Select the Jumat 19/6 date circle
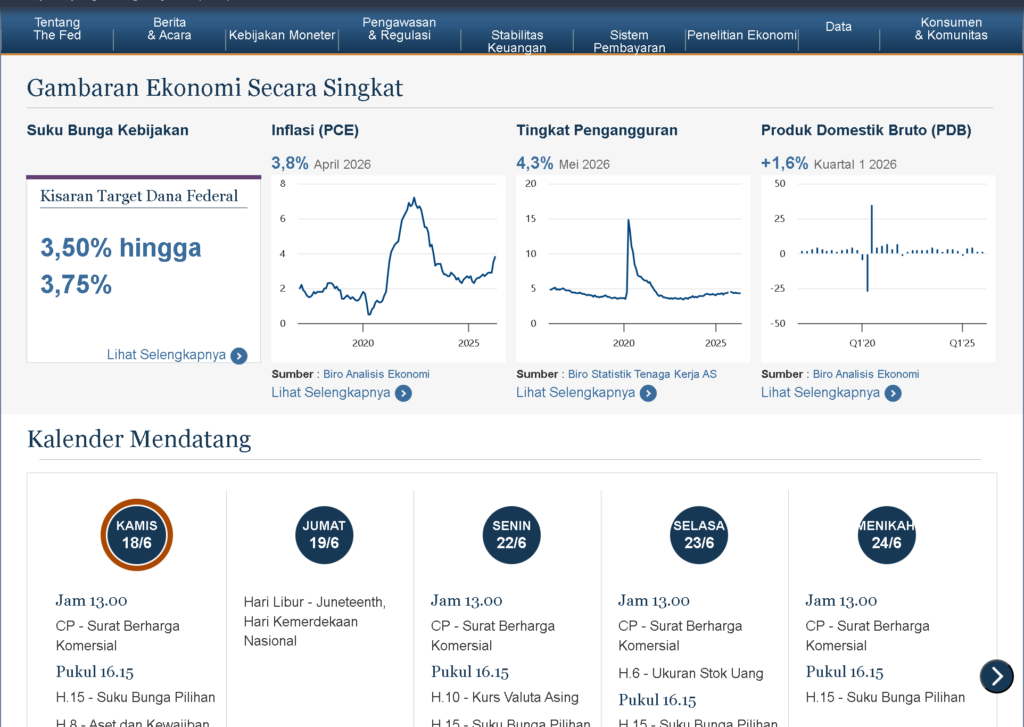The height and width of the screenshot is (727, 1024). coord(324,535)
